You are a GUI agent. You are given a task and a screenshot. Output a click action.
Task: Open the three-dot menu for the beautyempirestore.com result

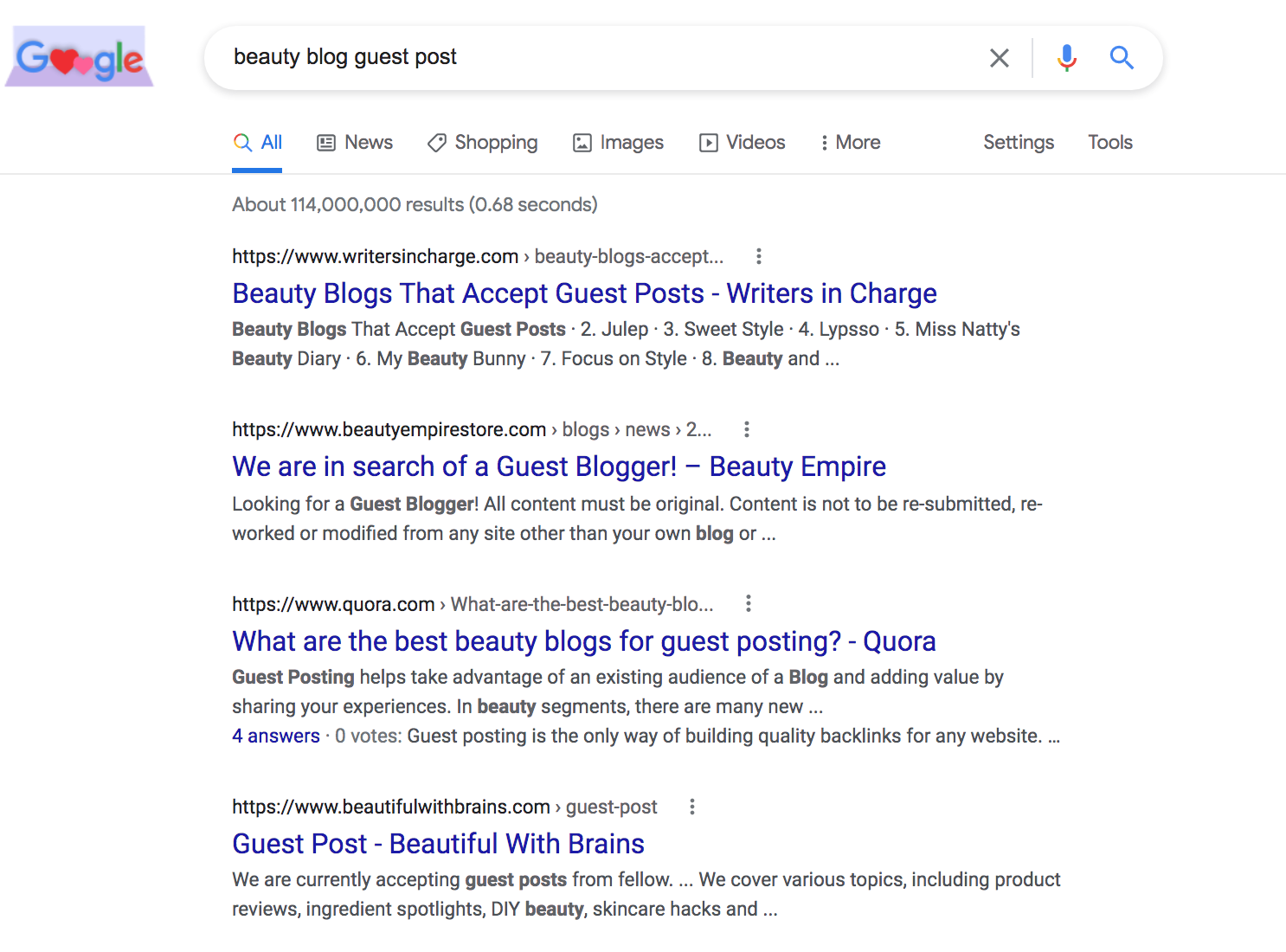click(747, 429)
